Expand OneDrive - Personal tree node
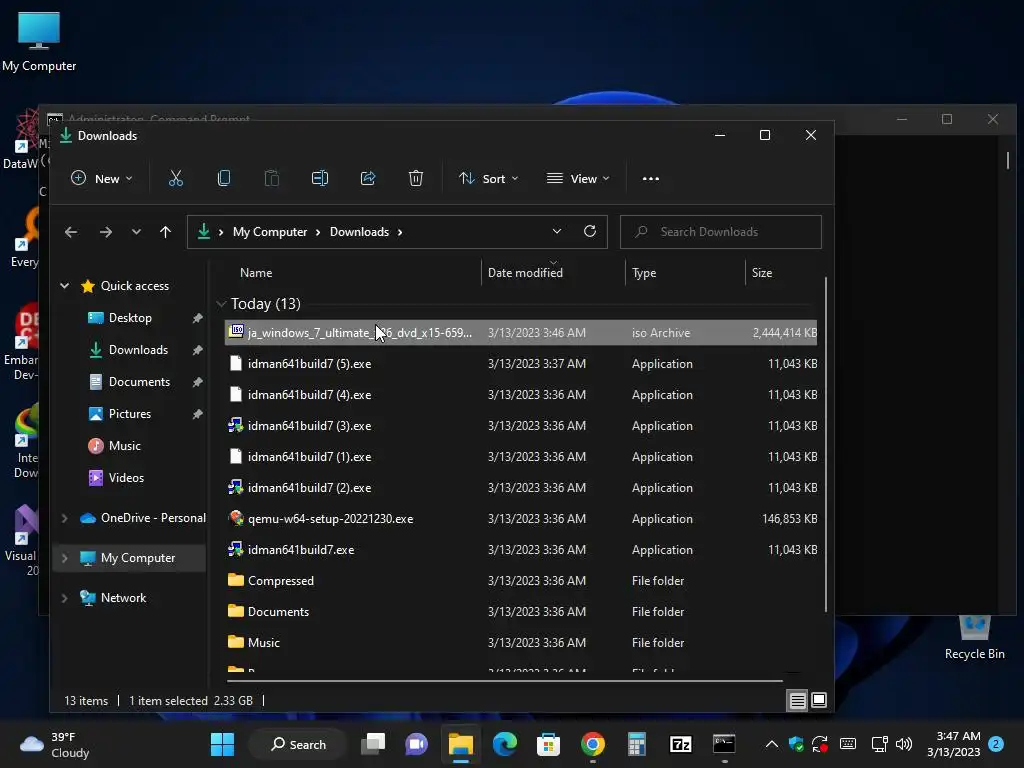 point(64,518)
